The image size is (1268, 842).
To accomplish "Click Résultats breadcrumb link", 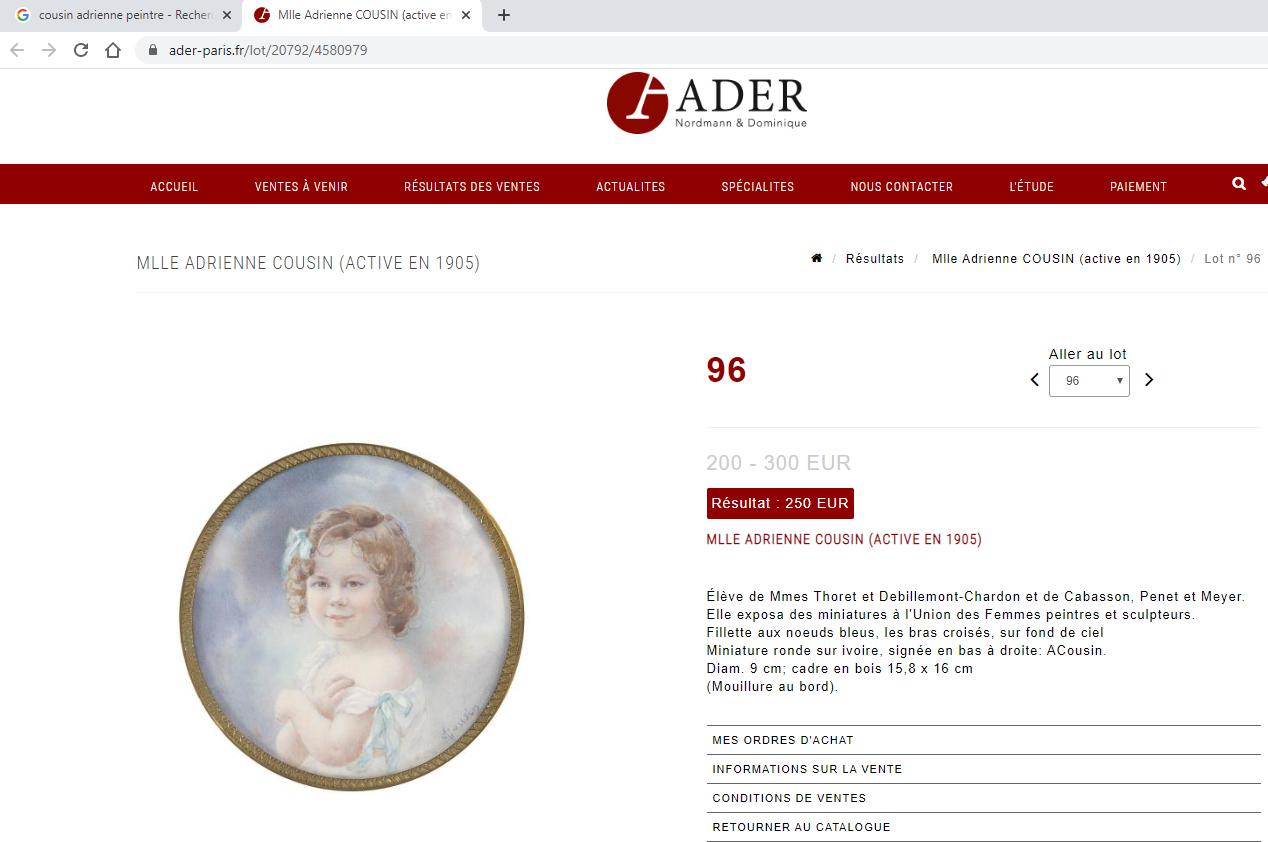I will [x=875, y=258].
